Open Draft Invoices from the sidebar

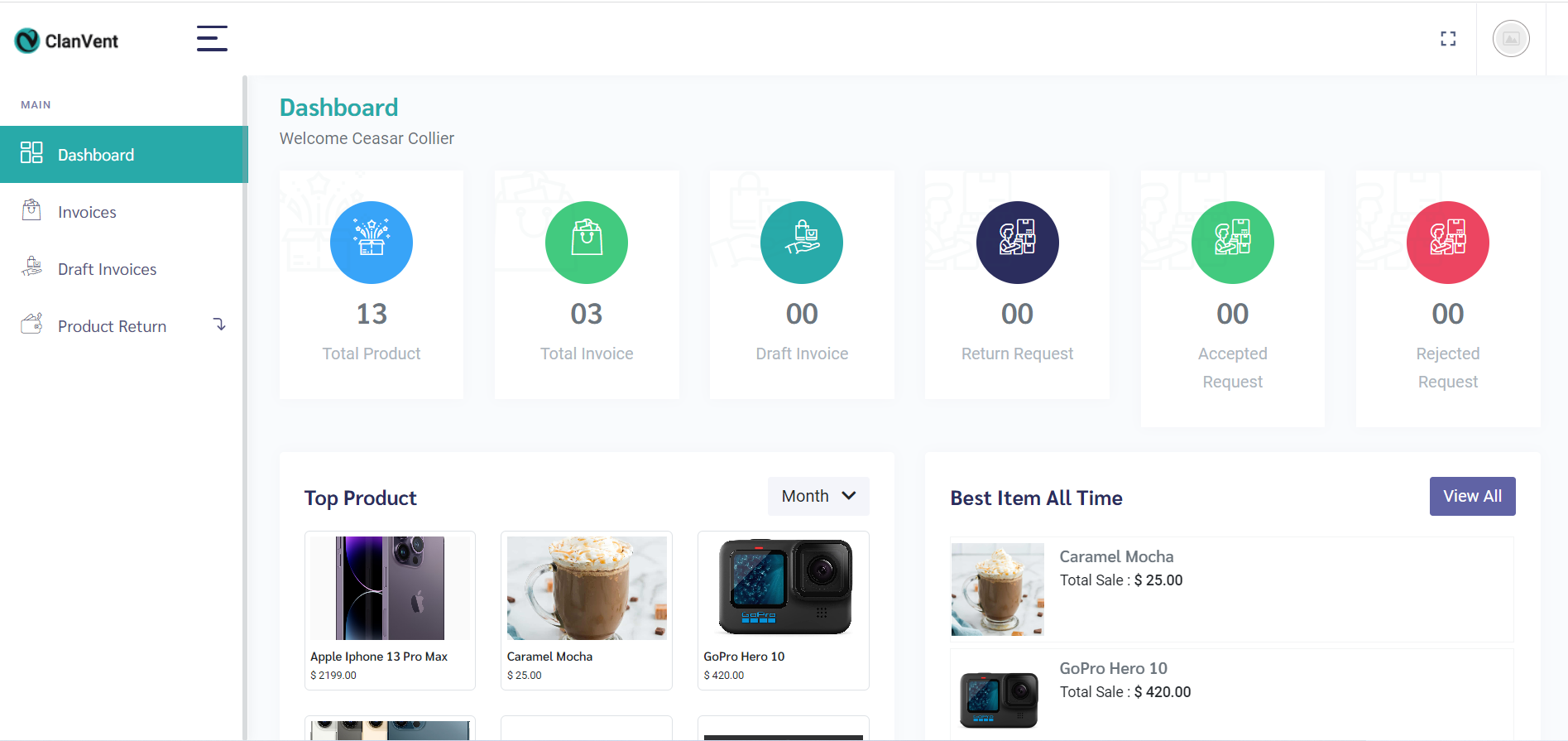(107, 269)
